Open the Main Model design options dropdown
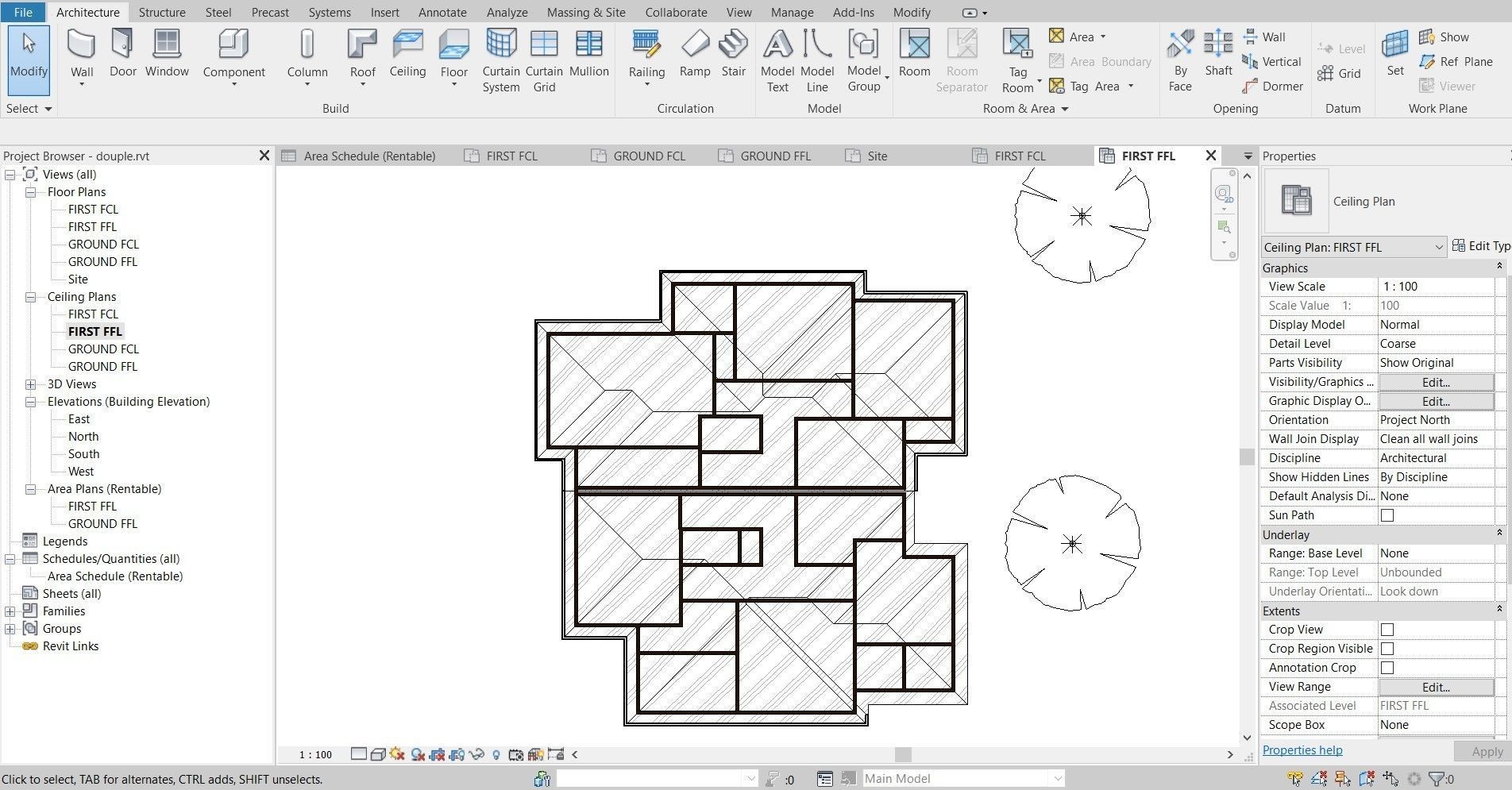This screenshot has height=790, width=1512. coord(963,779)
